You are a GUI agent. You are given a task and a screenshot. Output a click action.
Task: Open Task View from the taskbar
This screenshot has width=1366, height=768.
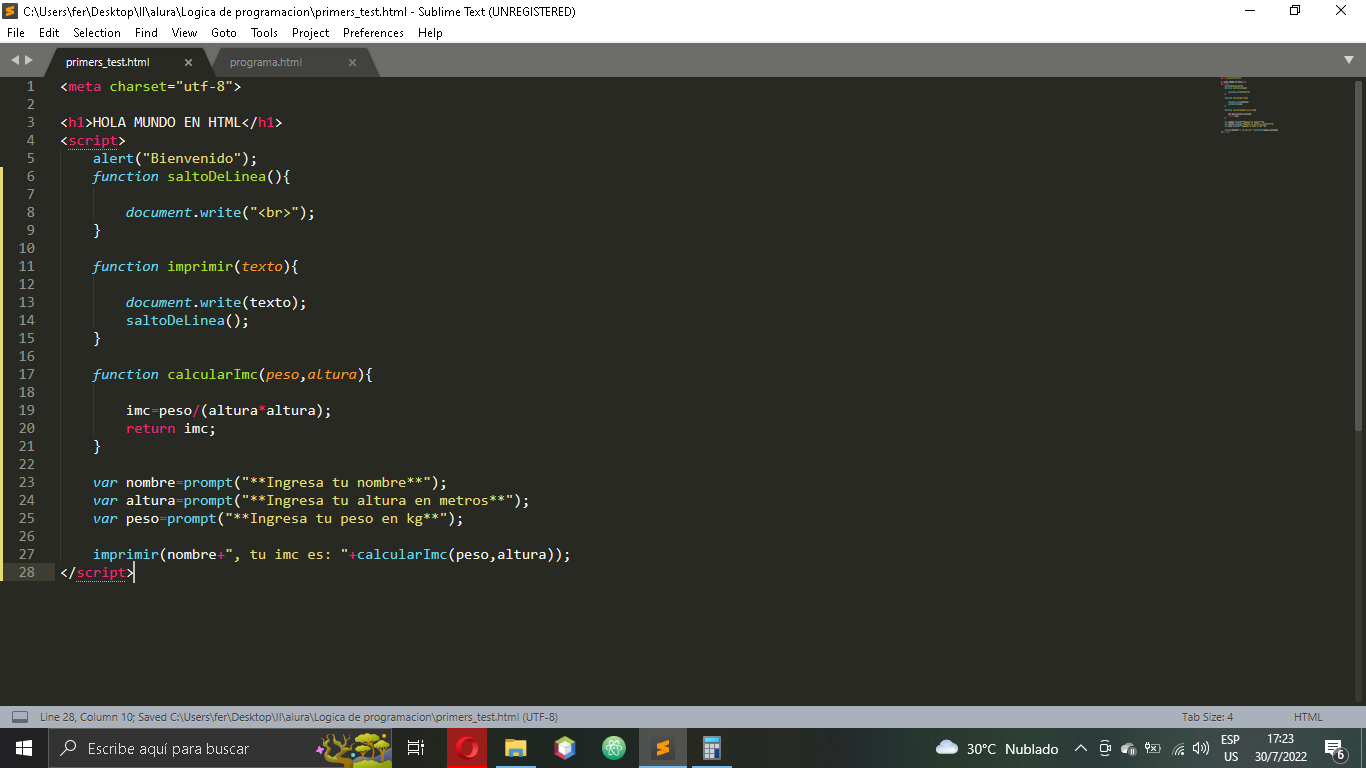(417, 748)
